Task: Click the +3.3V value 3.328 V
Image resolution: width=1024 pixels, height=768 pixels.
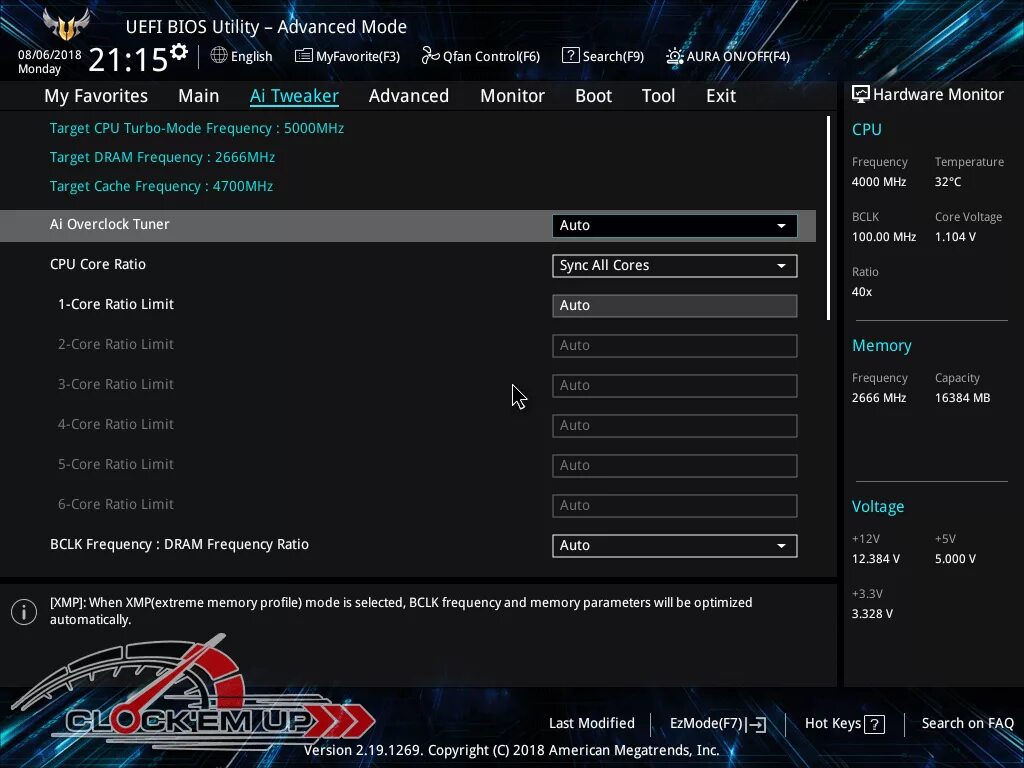Action: coord(872,614)
